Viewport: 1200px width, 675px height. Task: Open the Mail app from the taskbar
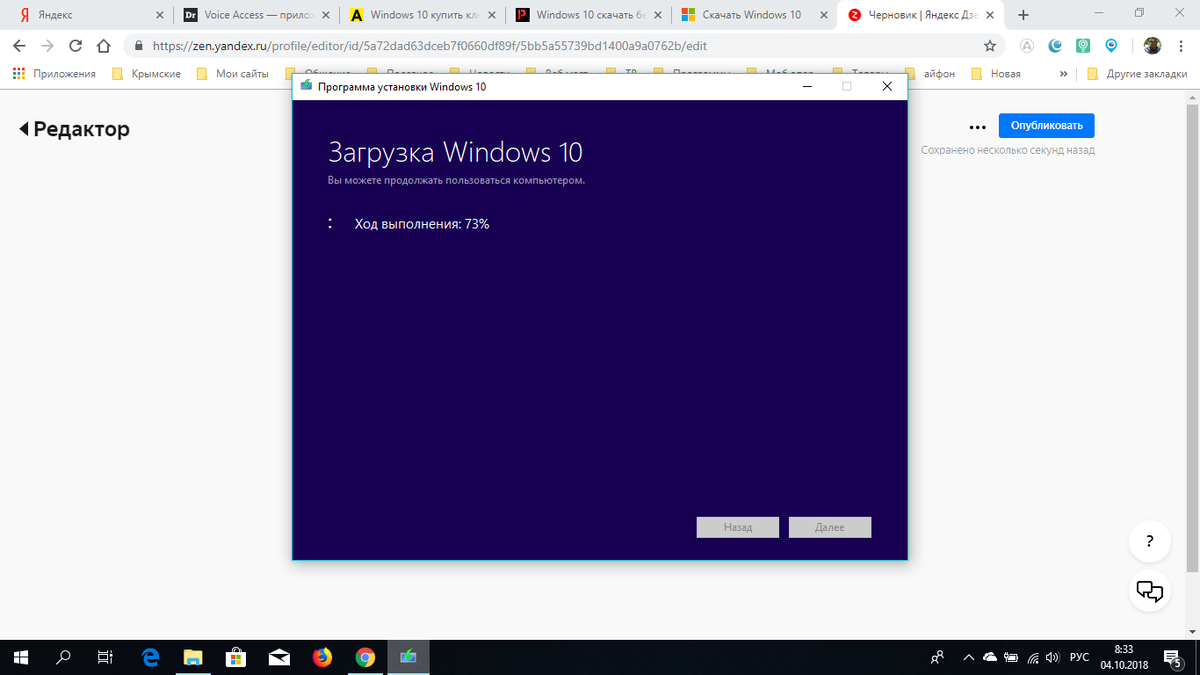tap(279, 657)
